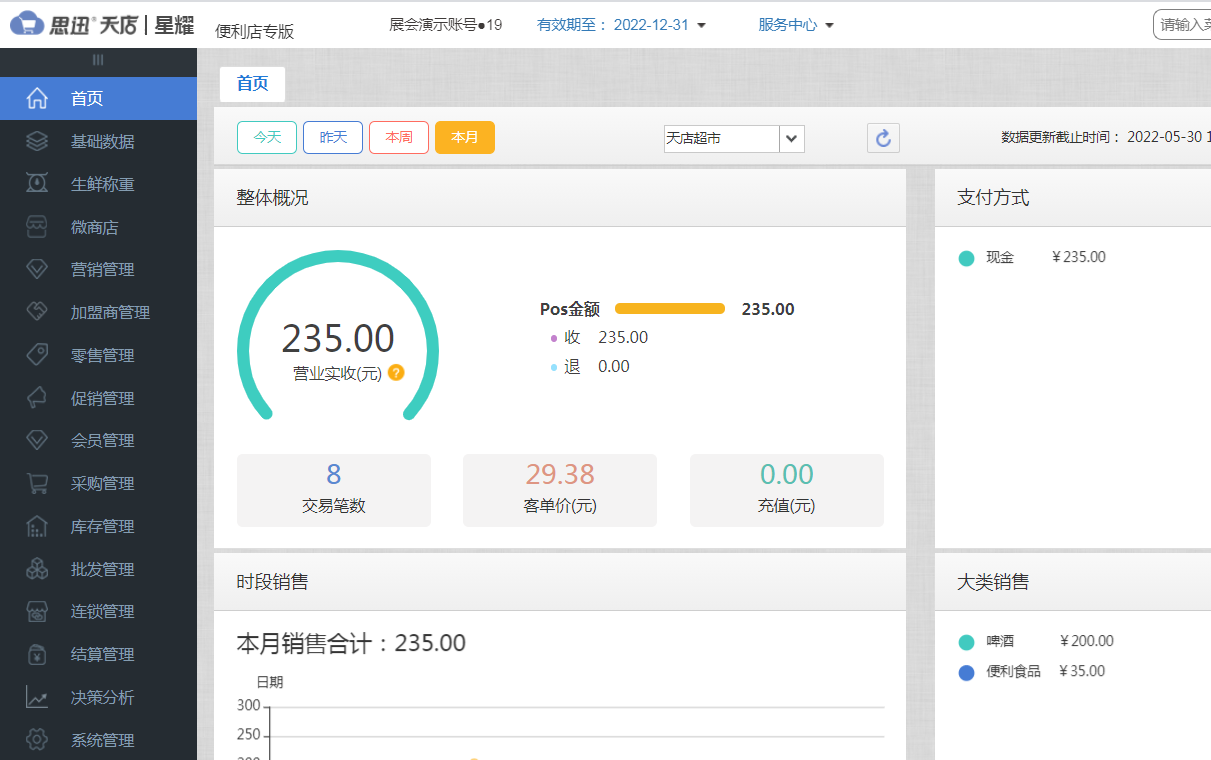Click the 退 0.00 line
1211x760 pixels.
[590, 367]
